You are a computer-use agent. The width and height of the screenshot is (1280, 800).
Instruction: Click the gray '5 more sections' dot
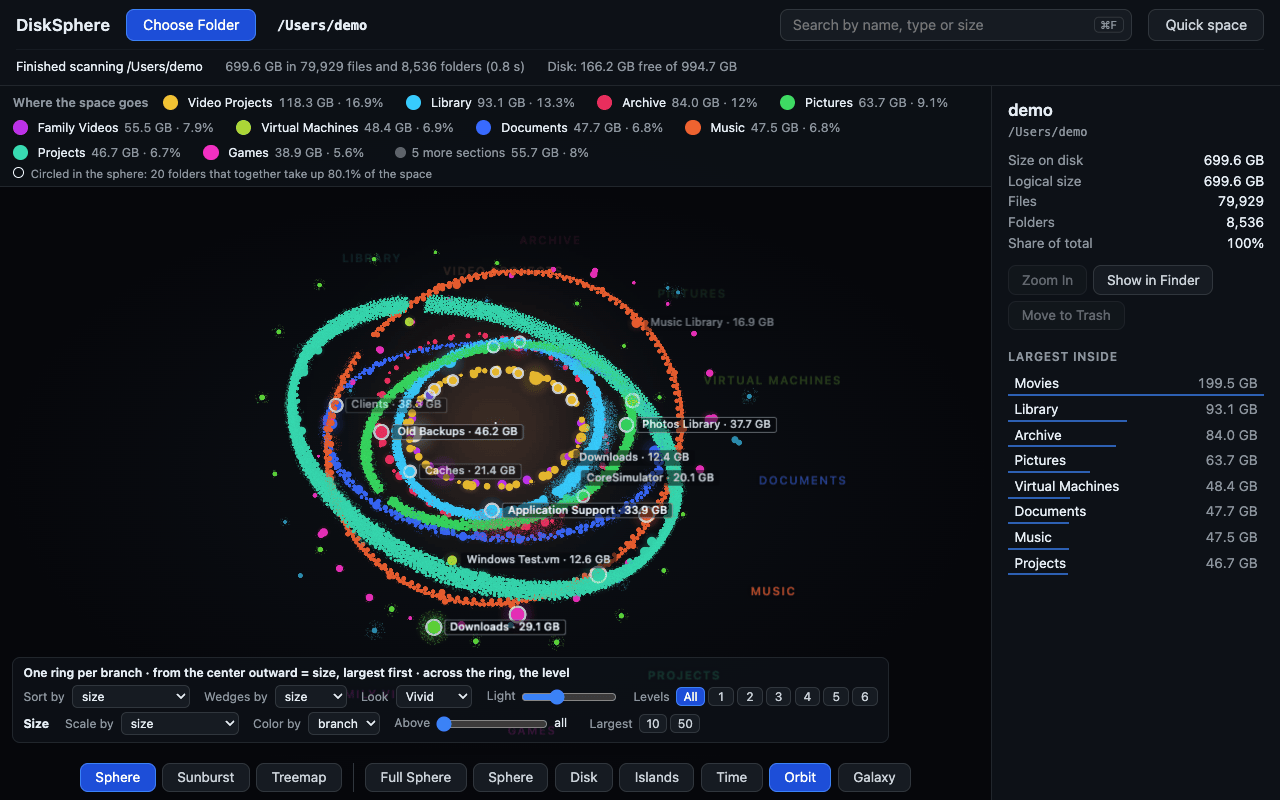tap(401, 153)
